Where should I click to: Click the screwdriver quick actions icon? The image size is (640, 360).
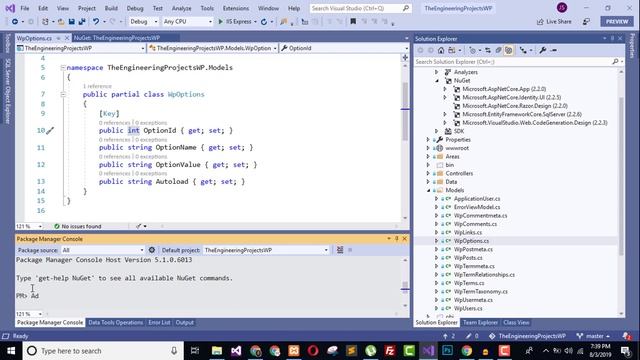50,131
